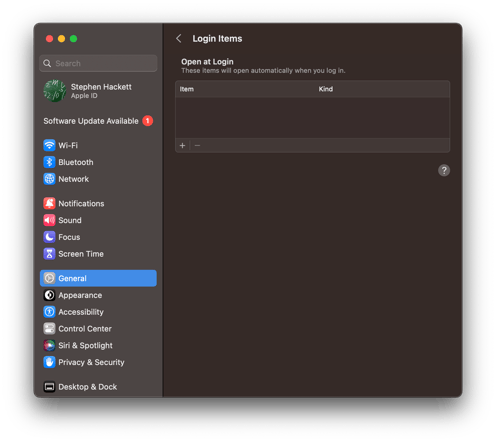Click the red update badge showing 1

148,121
